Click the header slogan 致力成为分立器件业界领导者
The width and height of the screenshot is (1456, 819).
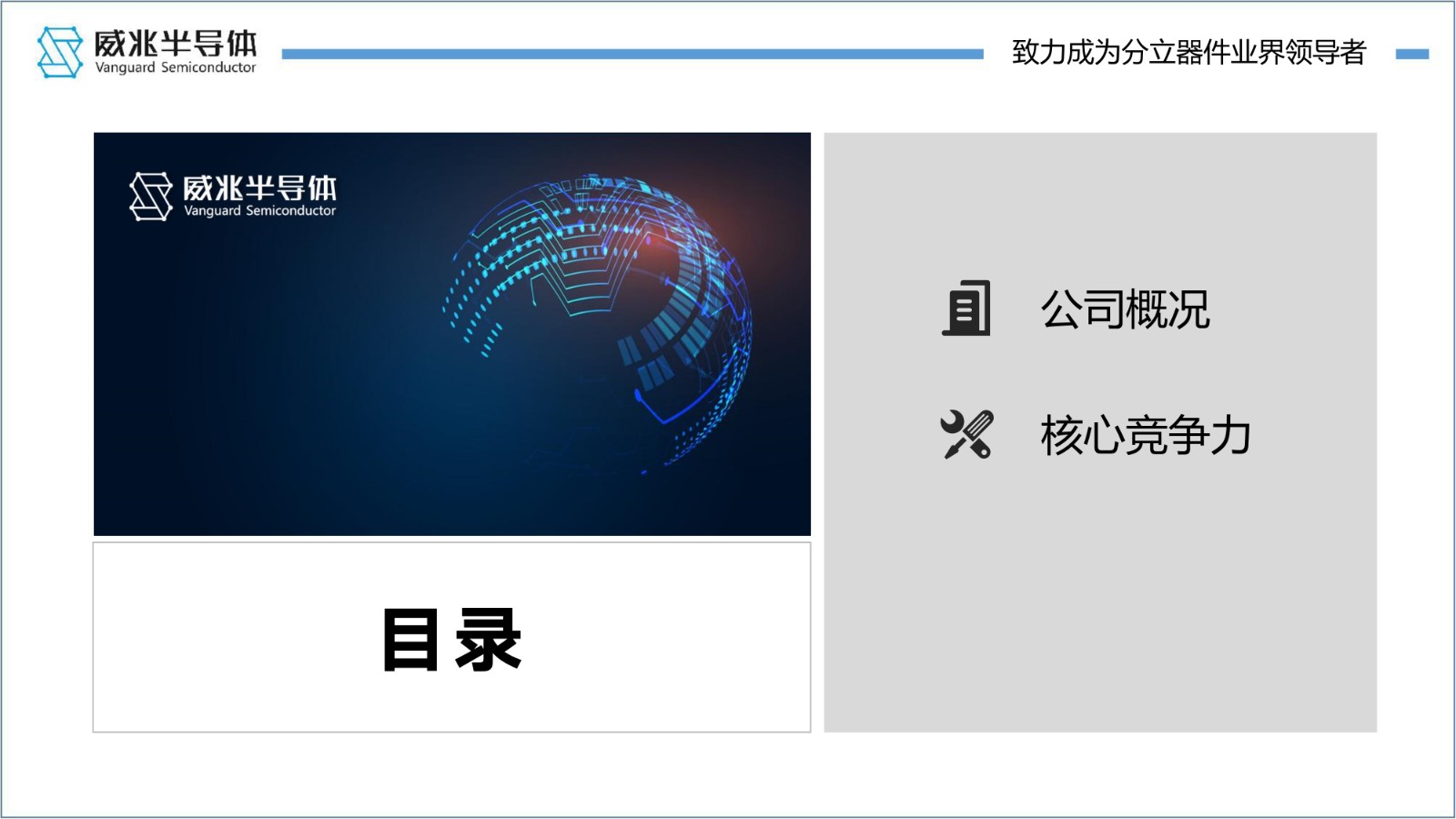[1188, 53]
